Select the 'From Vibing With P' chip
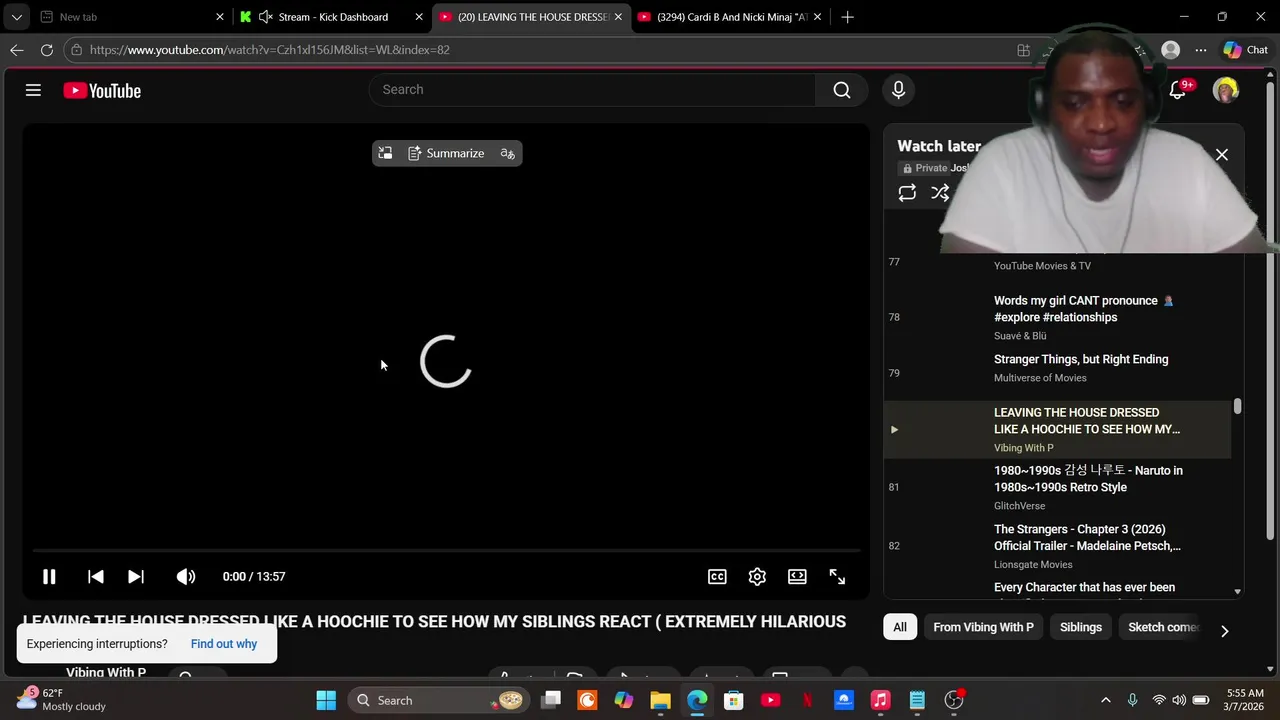The width and height of the screenshot is (1280, 720). [x=983, y=627]
